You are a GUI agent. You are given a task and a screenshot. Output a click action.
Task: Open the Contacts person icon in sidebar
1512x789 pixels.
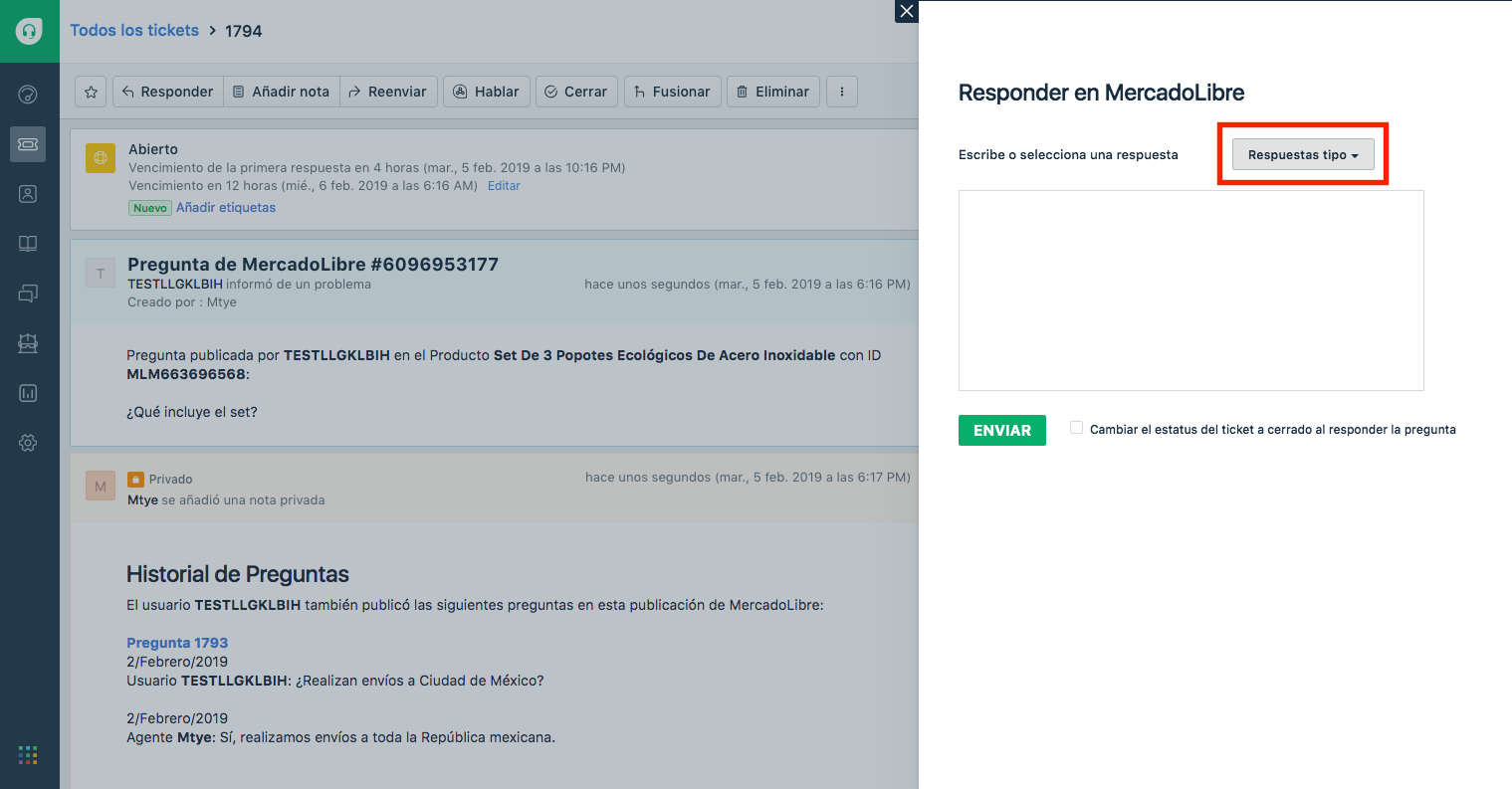[28, 194]
